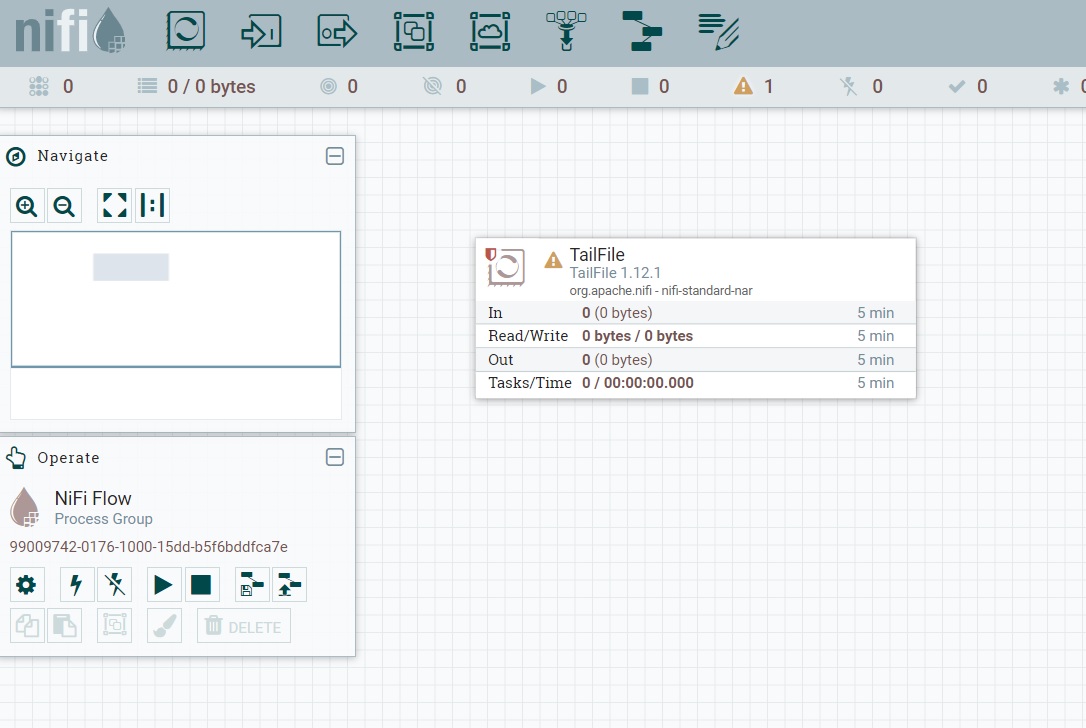Image resolution: width=1086 pixels, height=728 pixels.
Task: Disable components with crossed lightning icon
Action: click(114, 585)
